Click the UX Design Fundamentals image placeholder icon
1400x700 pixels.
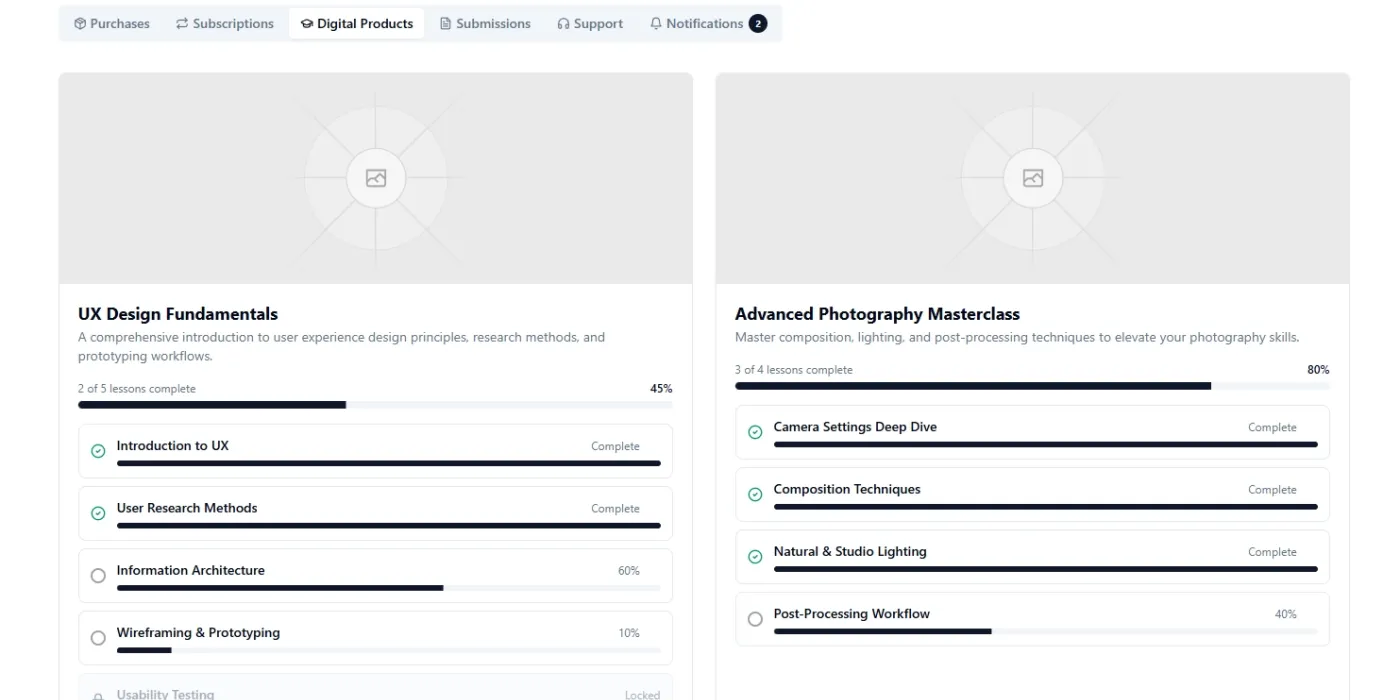(x=376, y=178)
